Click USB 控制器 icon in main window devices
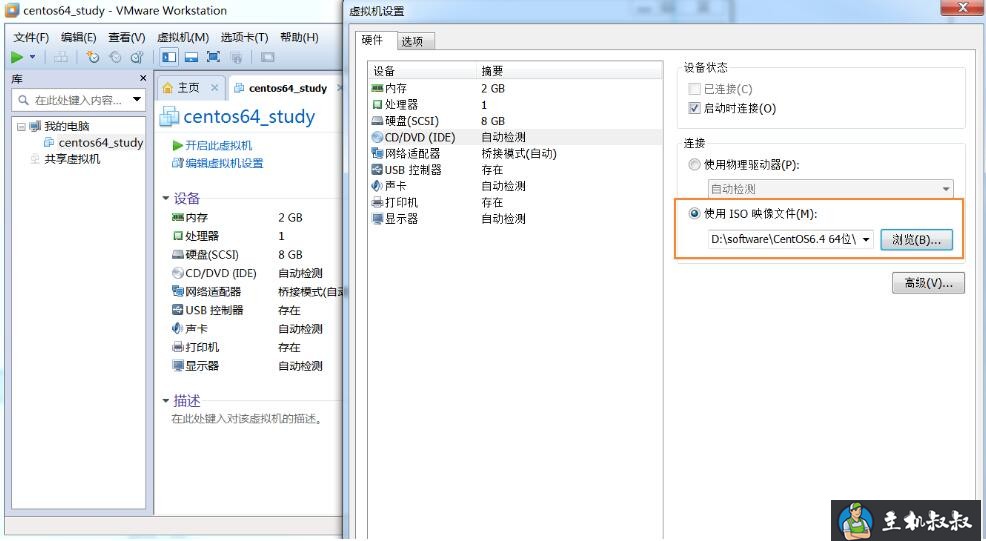This screenshot has height=541, width=986. (177, 310)
